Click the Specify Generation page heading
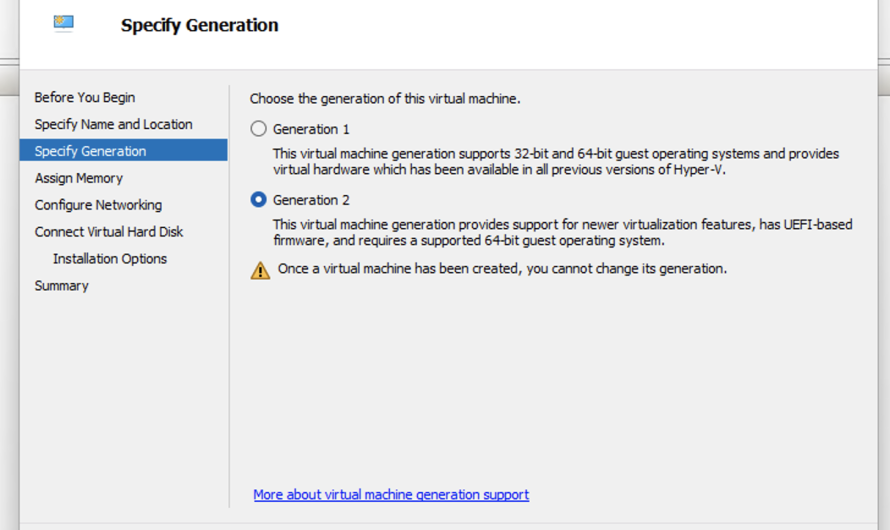This screenshot has height=530, width=890. (x=200, y=25)
